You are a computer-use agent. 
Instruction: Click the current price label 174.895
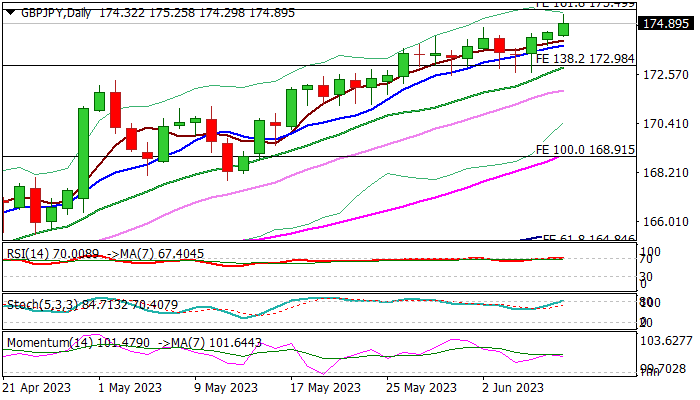click(667, 24)
